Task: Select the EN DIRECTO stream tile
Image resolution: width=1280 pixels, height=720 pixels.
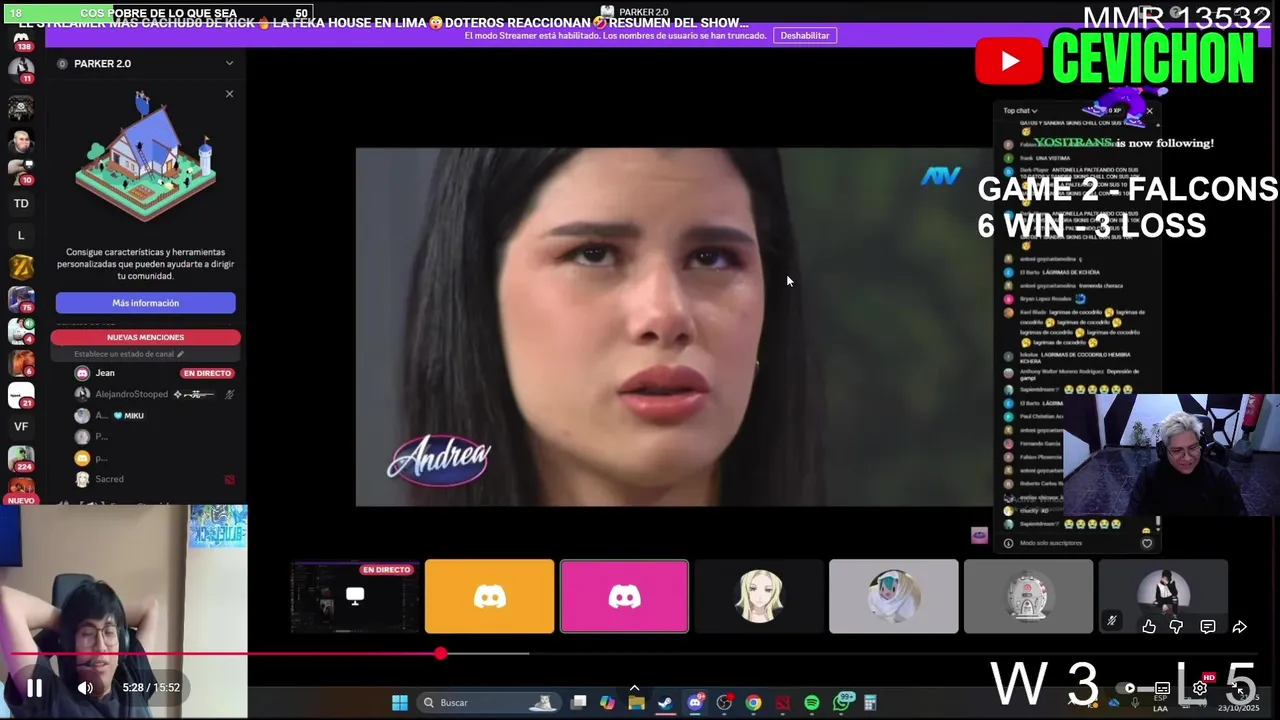Action: (355, 597)
